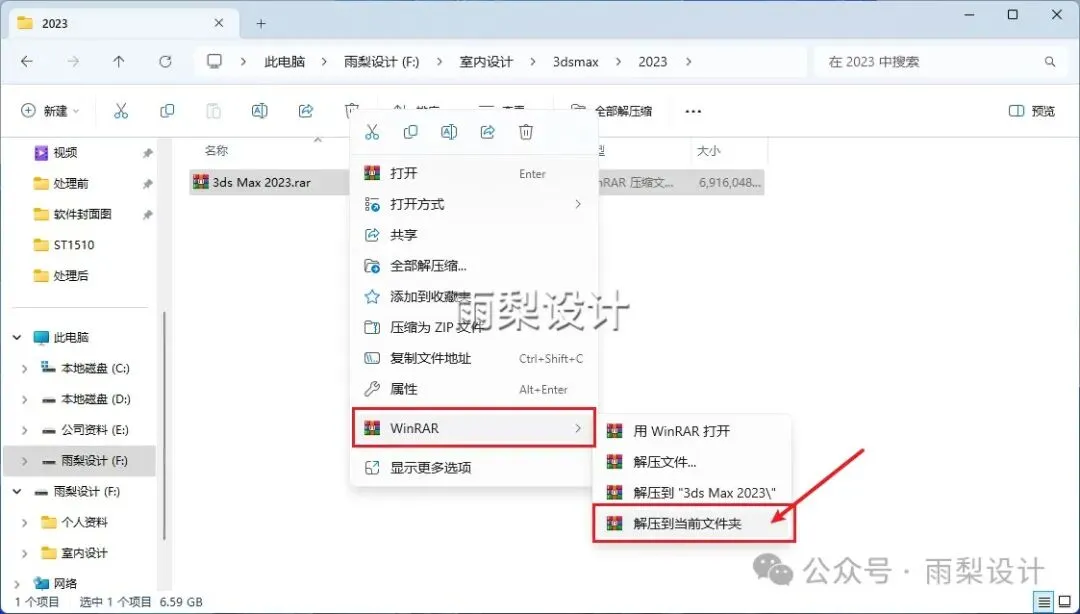Click the toolbar Share icon

pyautogui.click(x=306, y=111)
